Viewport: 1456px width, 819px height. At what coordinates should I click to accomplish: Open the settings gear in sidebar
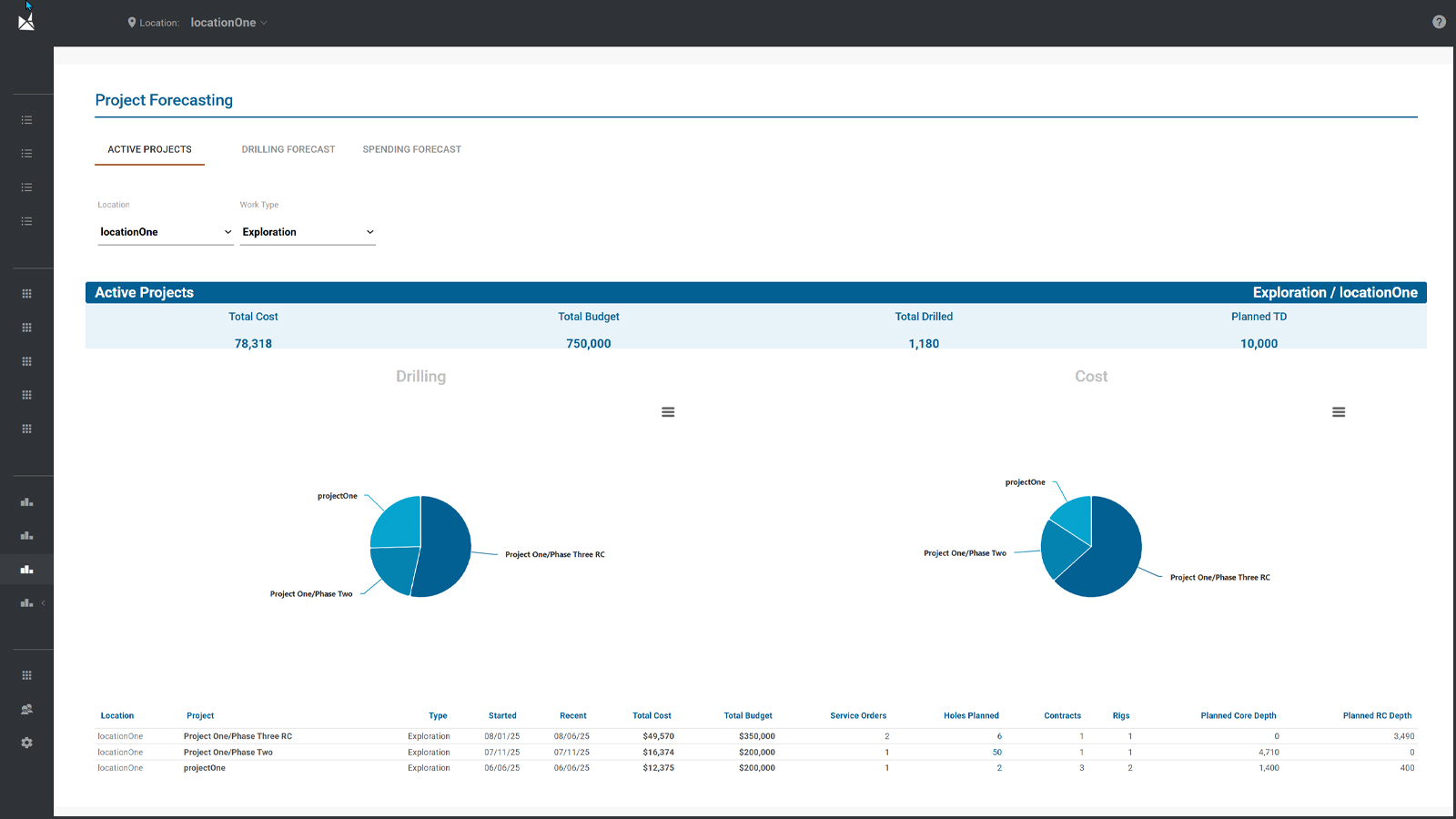pos(26,743)
